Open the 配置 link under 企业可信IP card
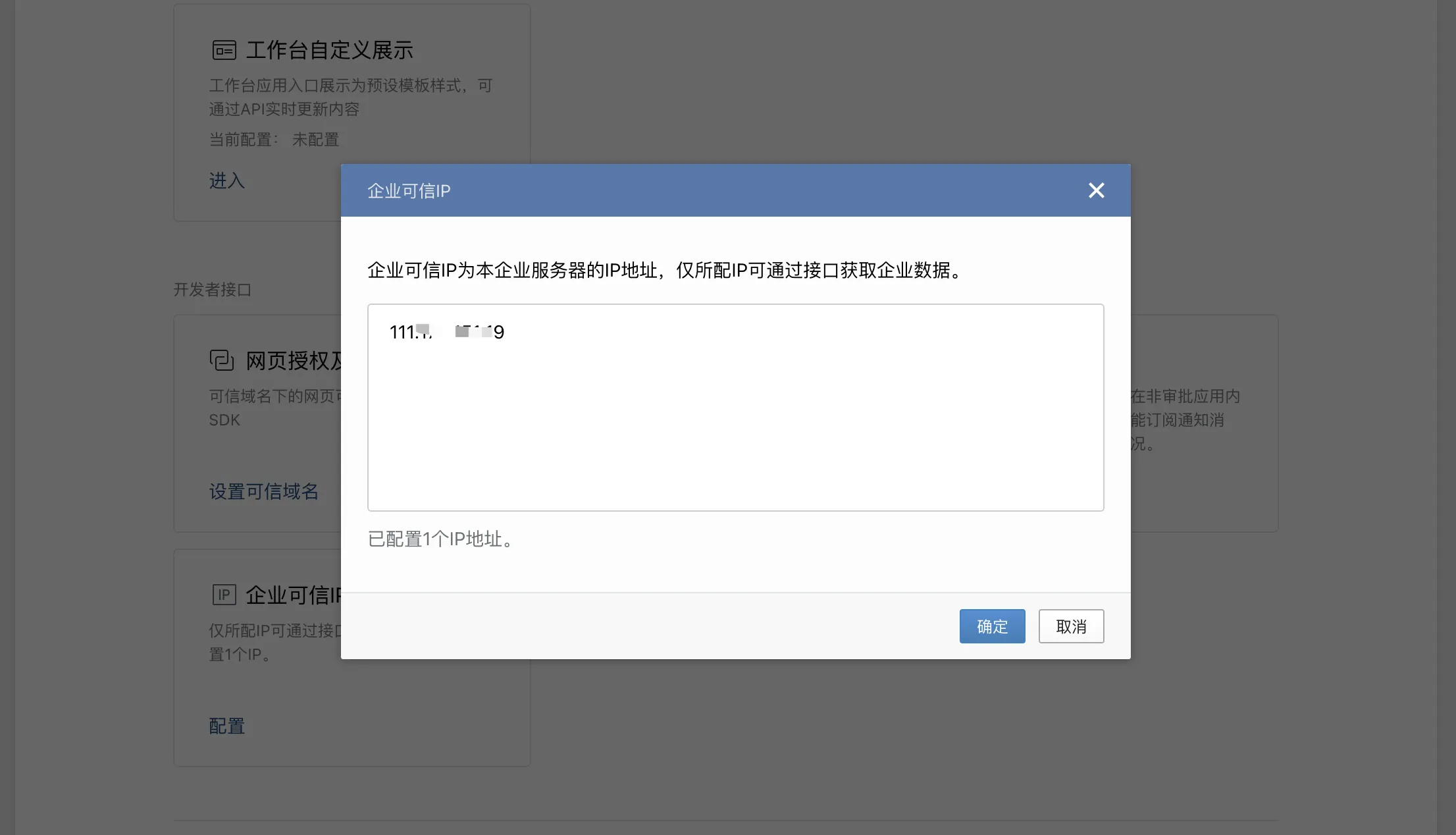Viewport: 1456px width, 835px height. (x=227, y=726)
